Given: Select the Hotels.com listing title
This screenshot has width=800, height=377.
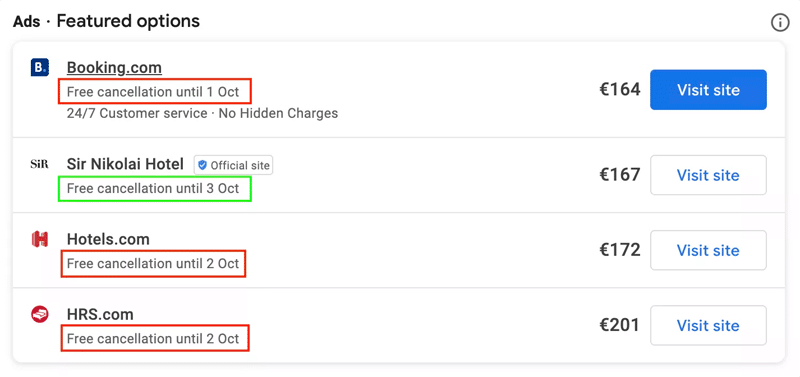Looking at the screenshot, I should (108, 239).
